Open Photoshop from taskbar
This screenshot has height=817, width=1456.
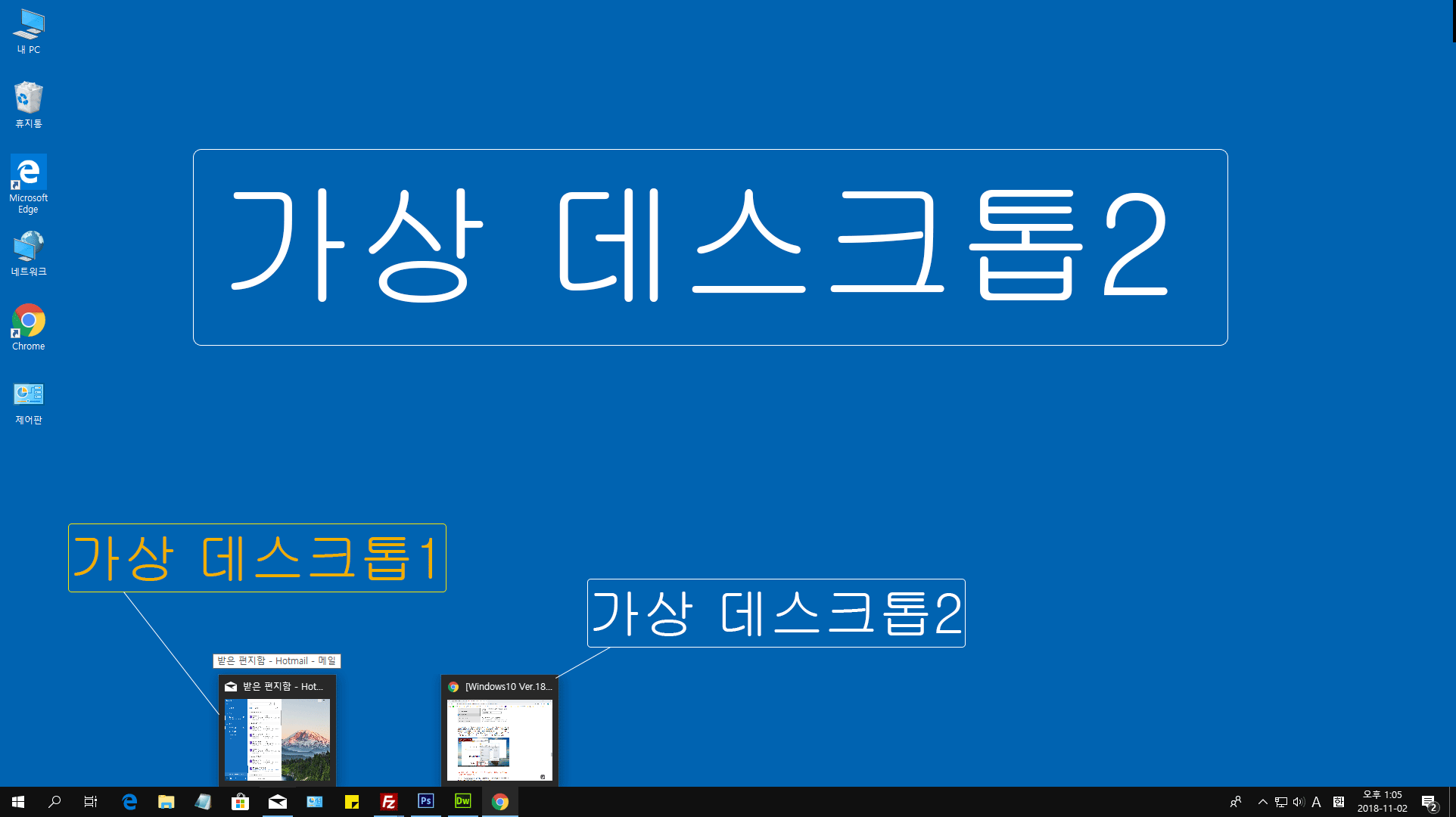pos(426,801)
